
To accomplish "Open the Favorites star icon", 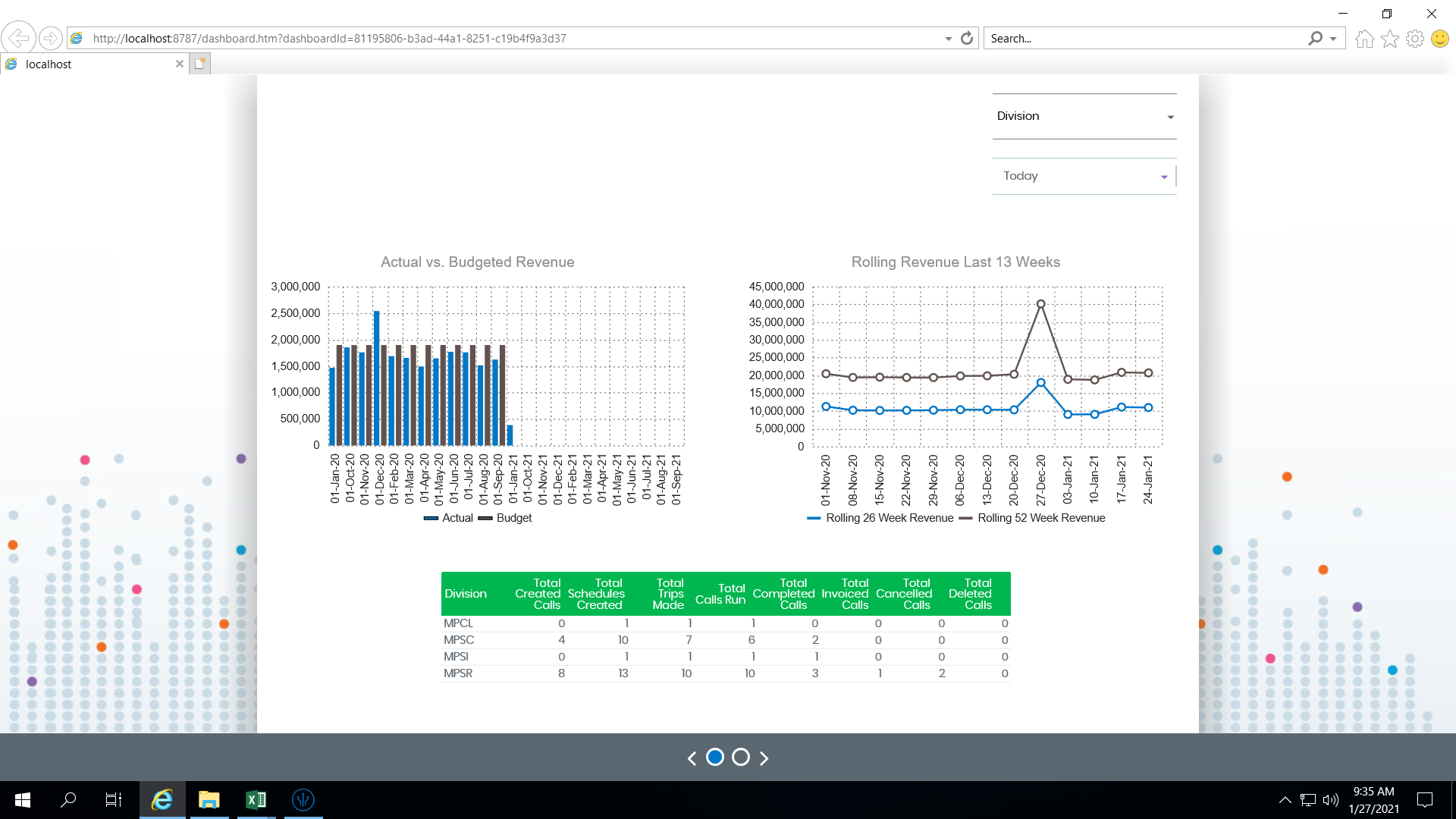I will point(1389,39).
